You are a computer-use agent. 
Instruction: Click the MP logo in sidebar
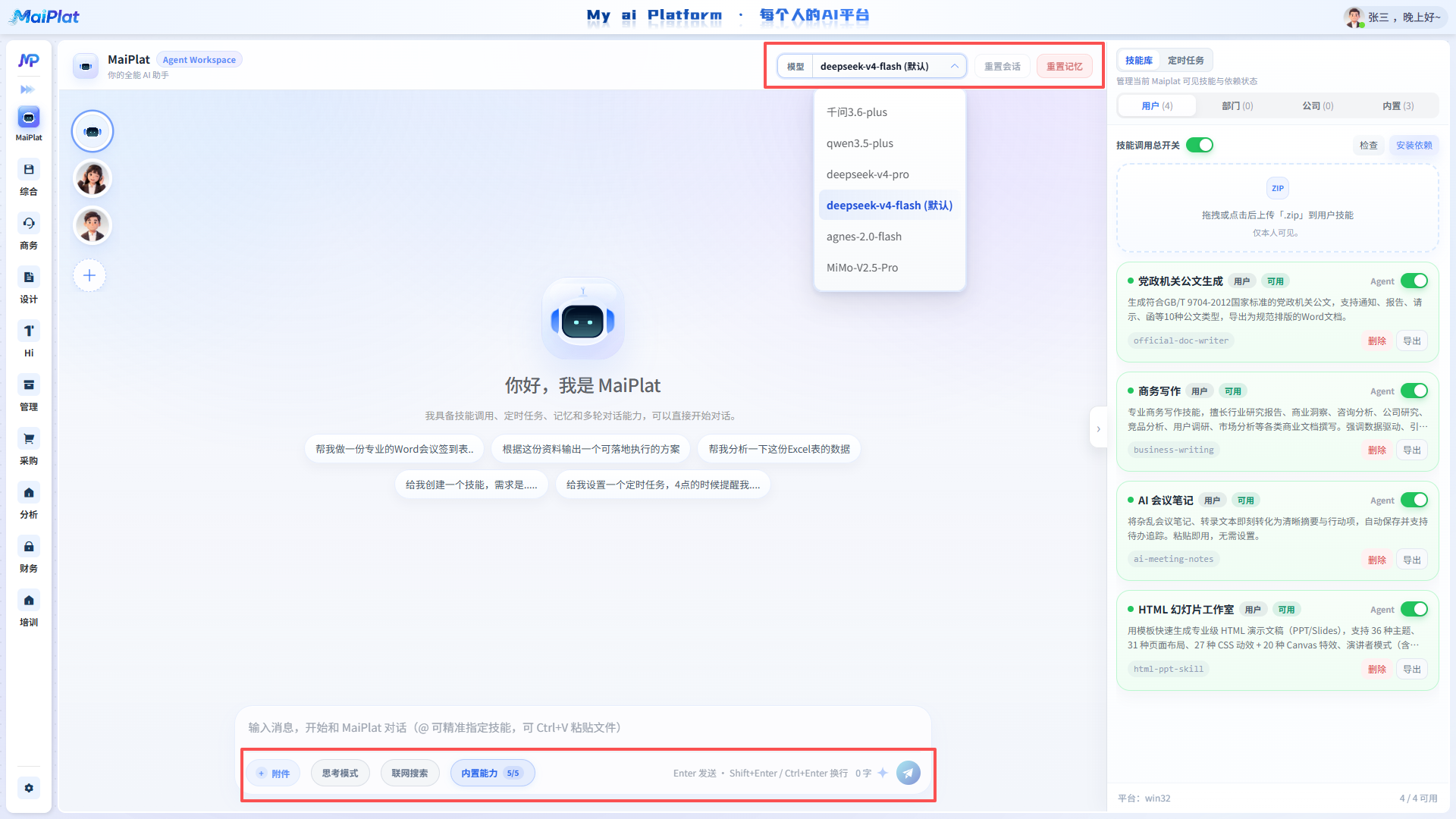(x=29, y=60)
